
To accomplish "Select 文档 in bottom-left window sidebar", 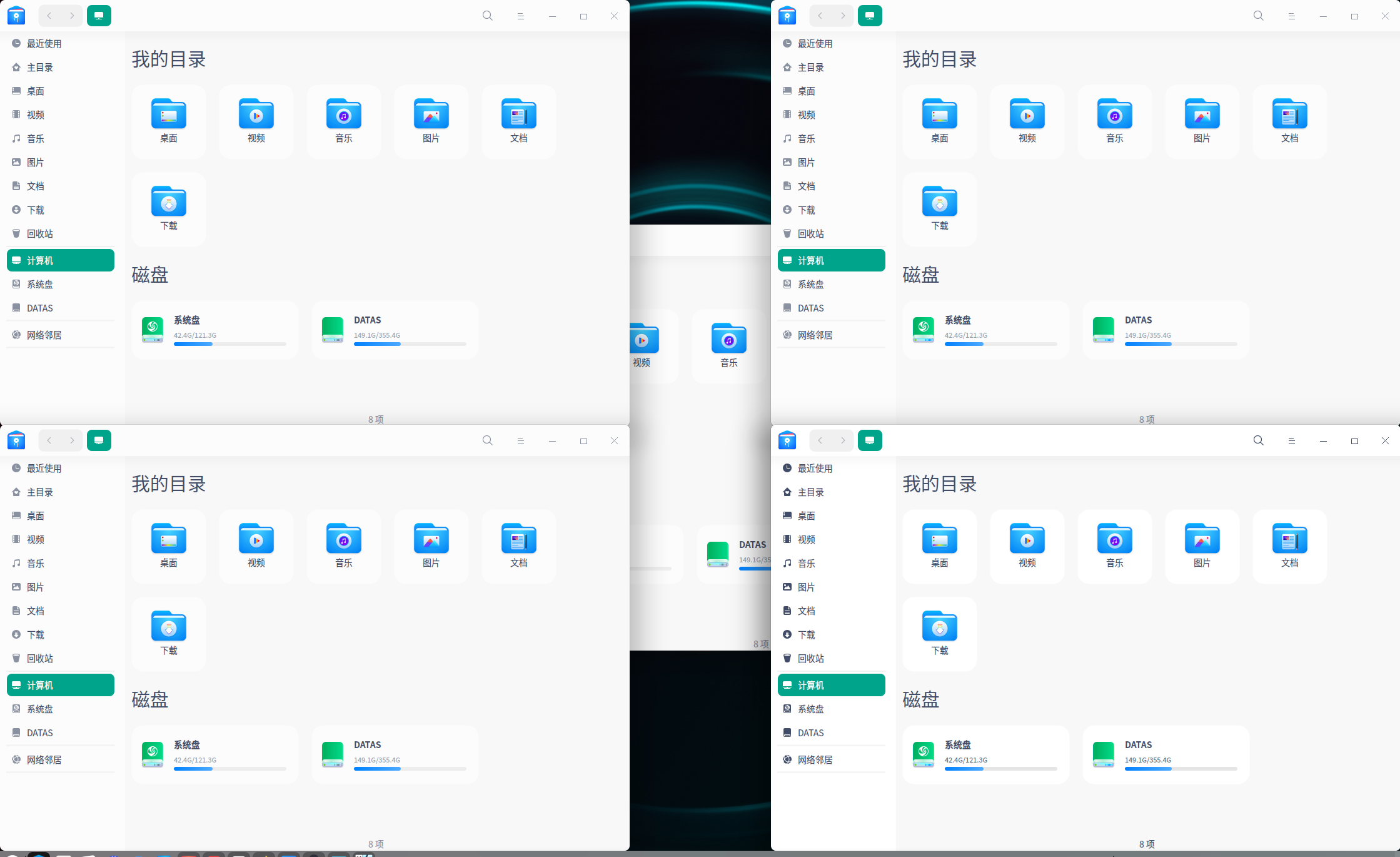I will pyautogui.click(x=61, y=611).
